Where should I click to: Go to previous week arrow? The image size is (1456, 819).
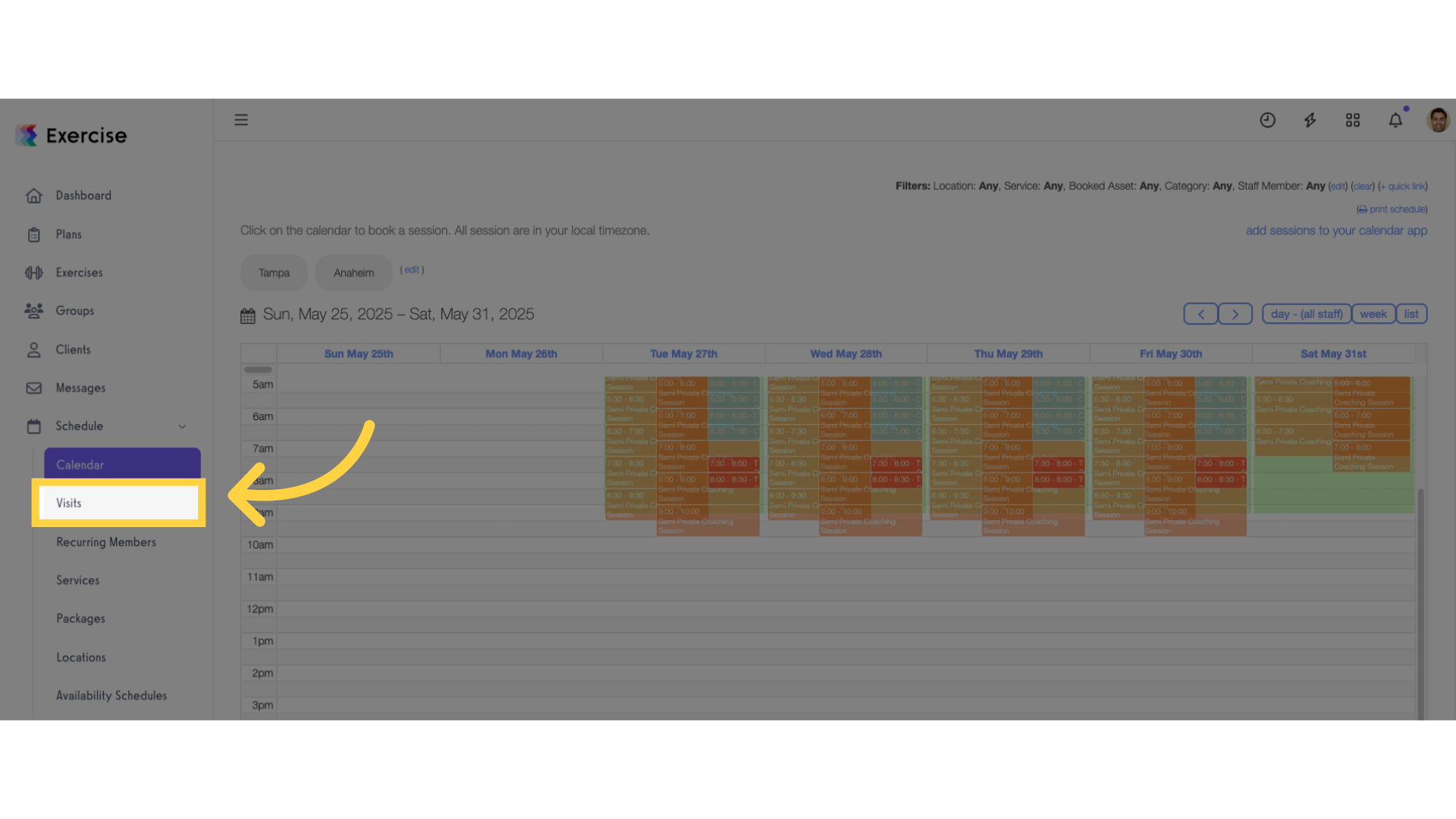coord(1200,314)
